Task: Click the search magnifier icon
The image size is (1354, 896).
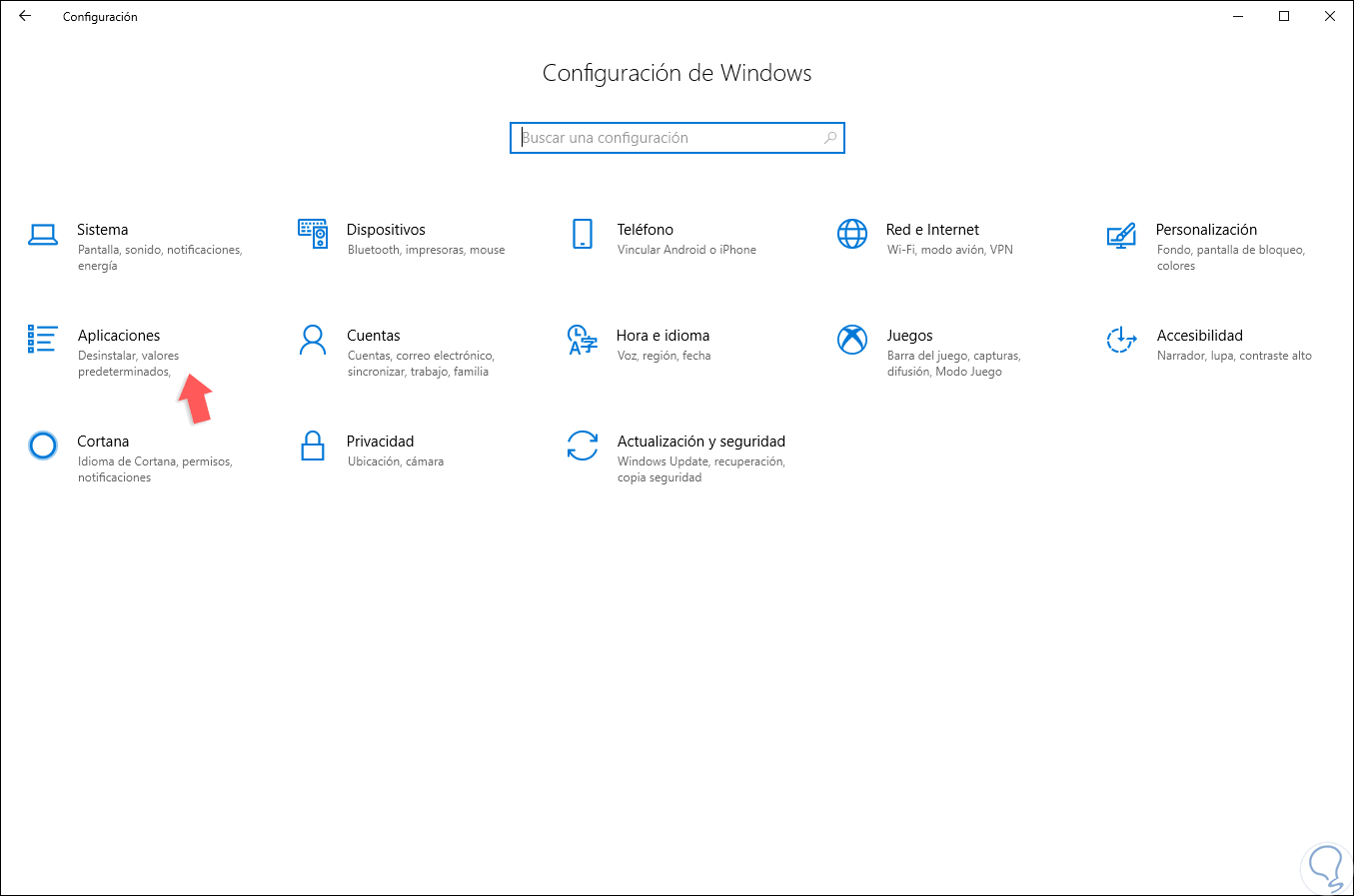Action: click(830, 138)
